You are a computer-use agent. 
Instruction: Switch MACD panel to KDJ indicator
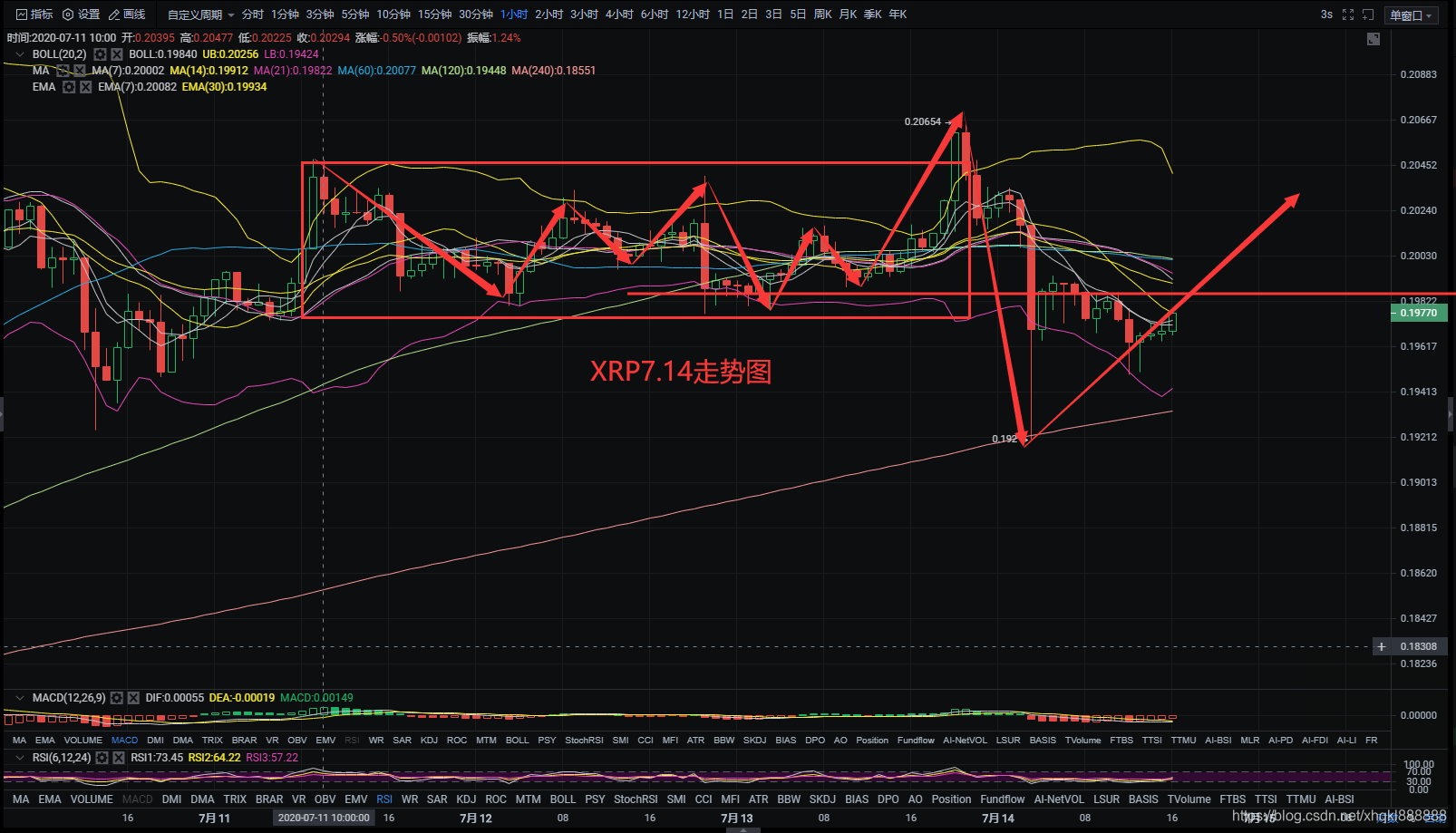(429, 741)
